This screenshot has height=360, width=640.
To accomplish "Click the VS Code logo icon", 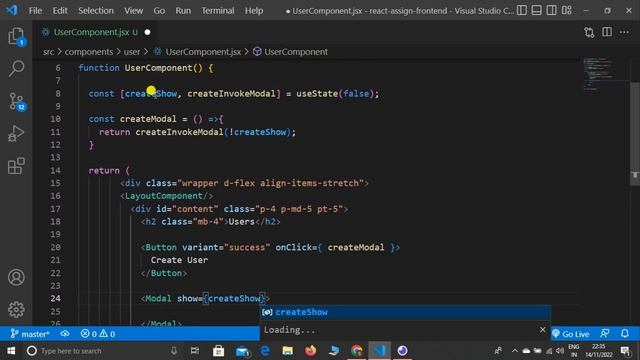I will click(x=12, y=10).
